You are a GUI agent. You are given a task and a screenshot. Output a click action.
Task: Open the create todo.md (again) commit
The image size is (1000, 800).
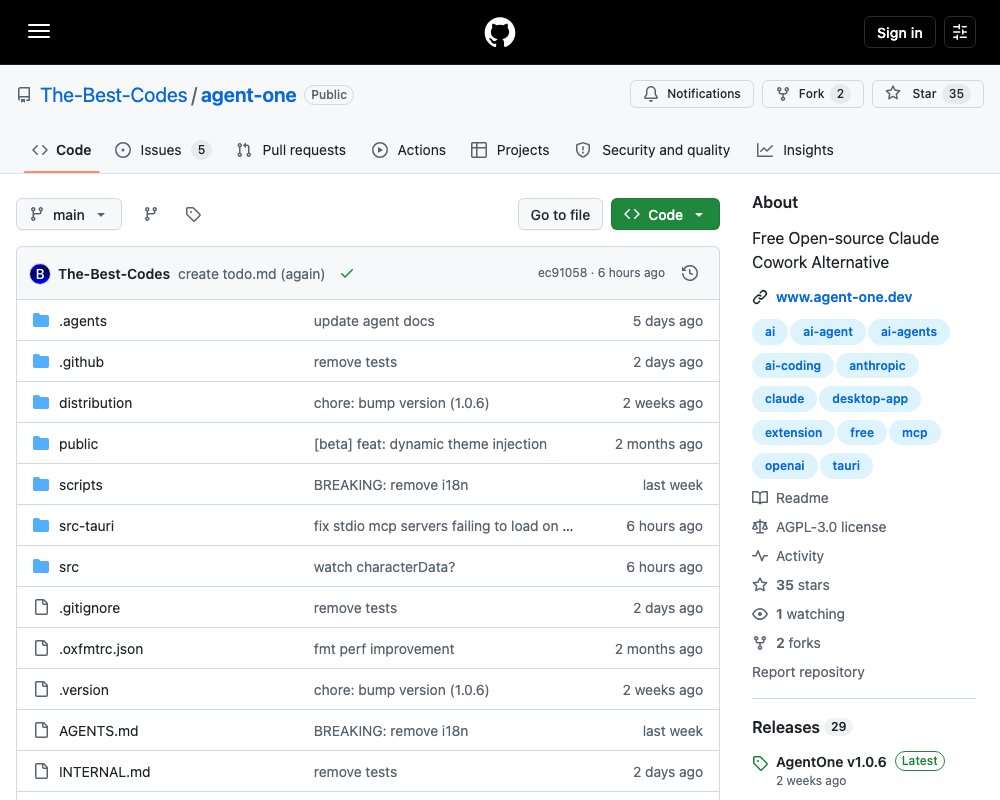(x=251, y=274)
